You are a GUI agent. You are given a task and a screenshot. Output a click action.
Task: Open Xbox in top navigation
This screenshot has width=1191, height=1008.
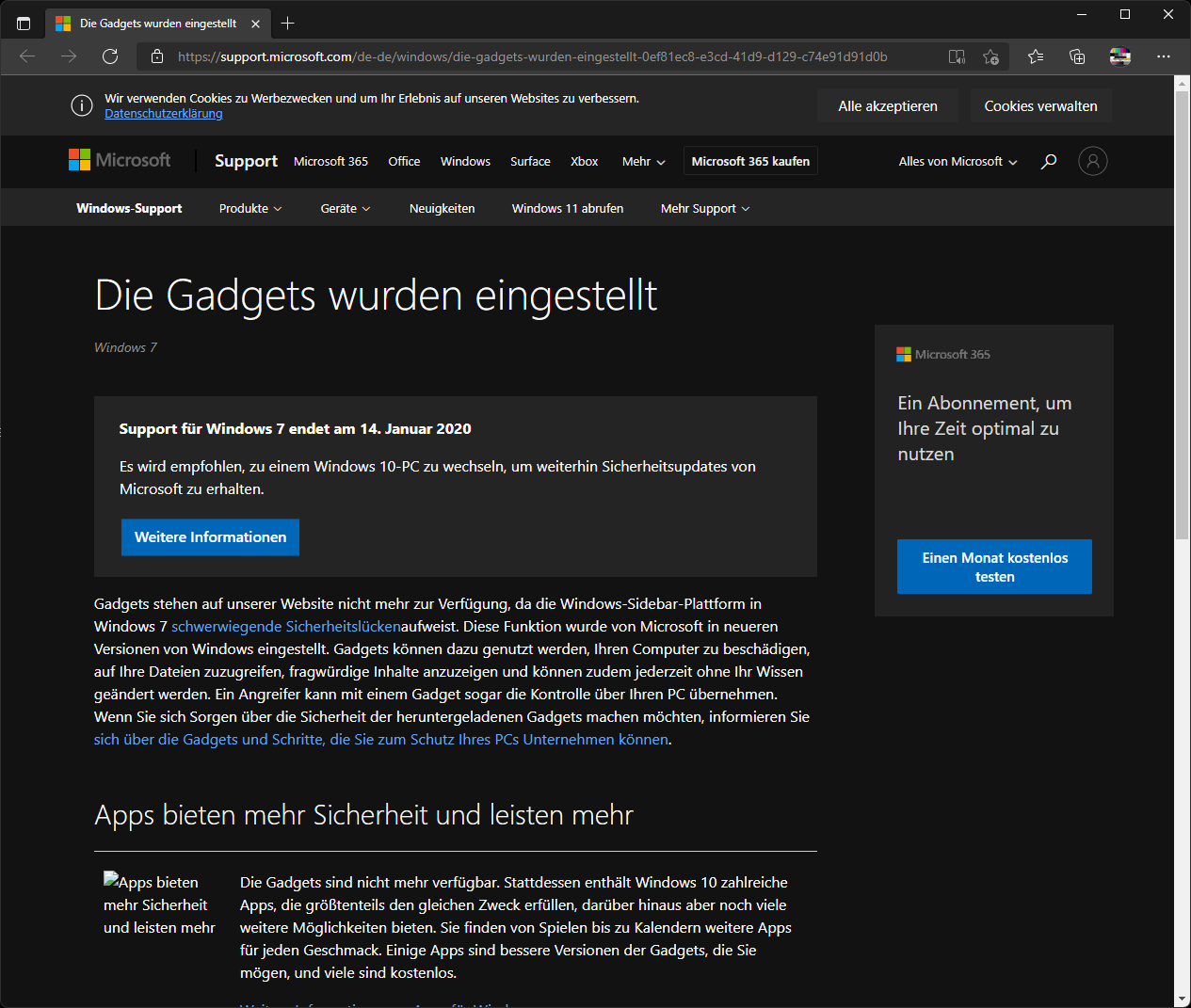(x=584, y=162)
